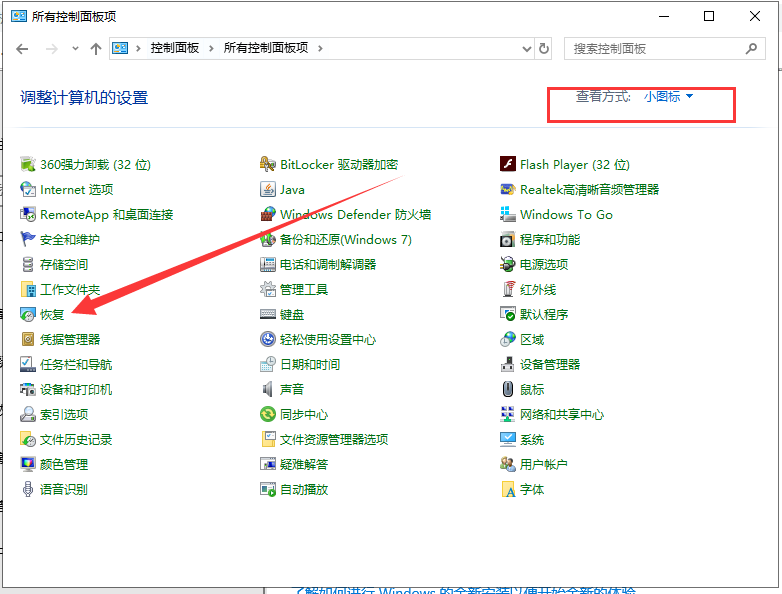This screenshot has height=594, width=782.
Task: Click the 所有控制面板项 breadcrumb segment
Action: point(266,48)
